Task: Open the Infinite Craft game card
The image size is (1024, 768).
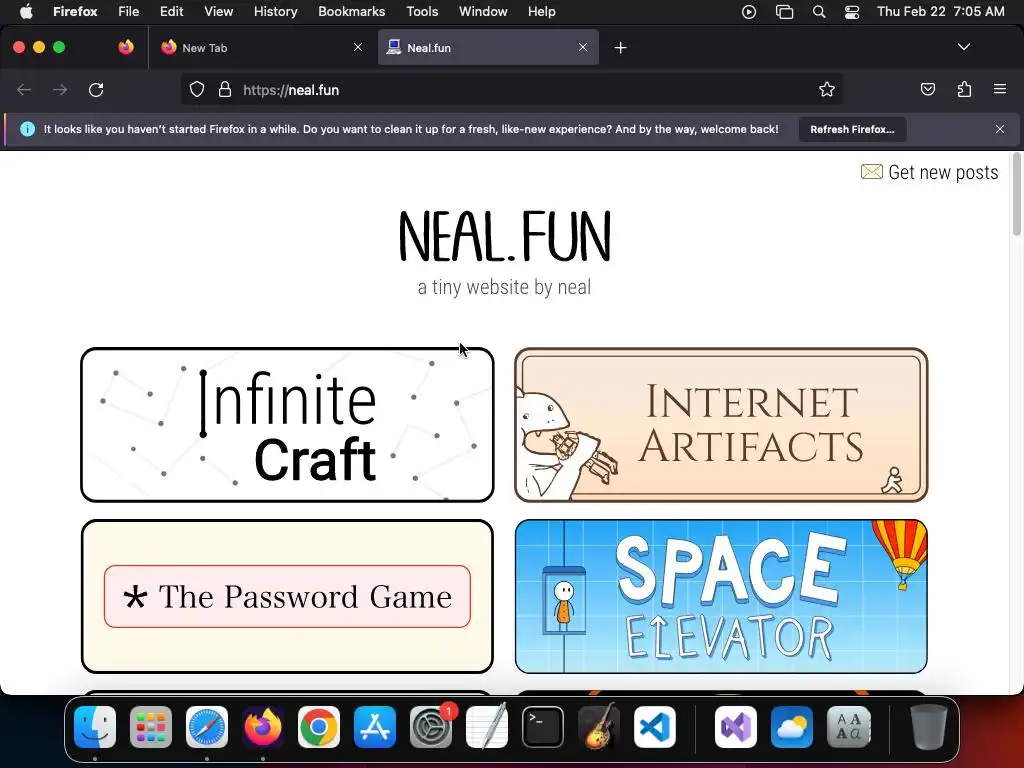Action: click(287, 425)
